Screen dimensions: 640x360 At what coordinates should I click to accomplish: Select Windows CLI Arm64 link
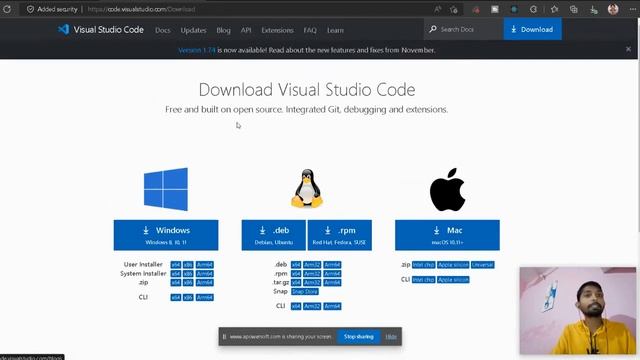point(204,297)
